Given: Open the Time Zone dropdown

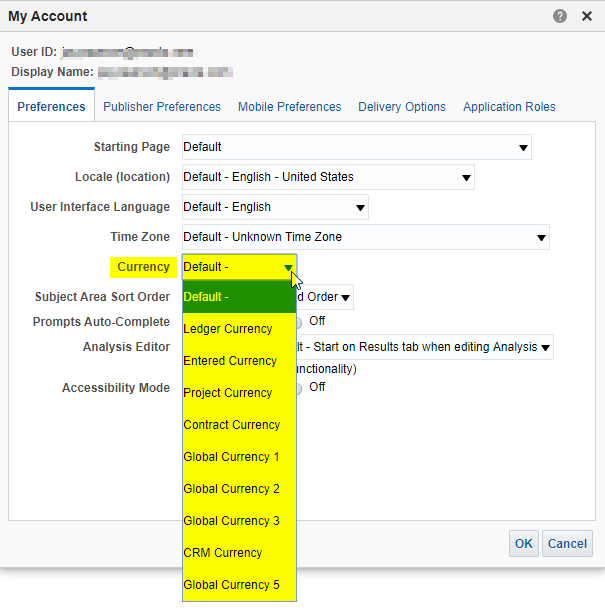Looking at the screenshot, I should [541, 238].
